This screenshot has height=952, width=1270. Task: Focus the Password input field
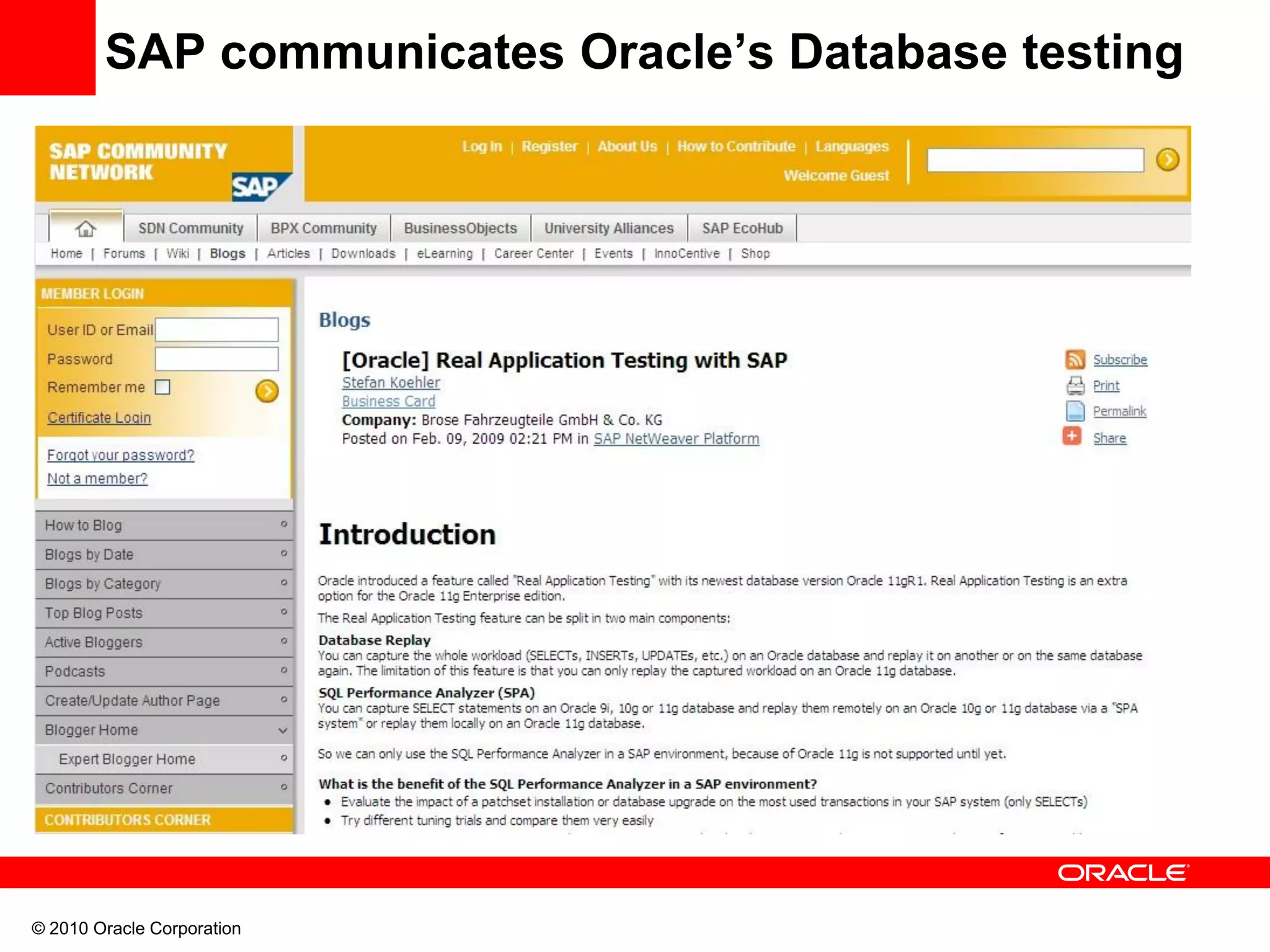click(216, 359)
